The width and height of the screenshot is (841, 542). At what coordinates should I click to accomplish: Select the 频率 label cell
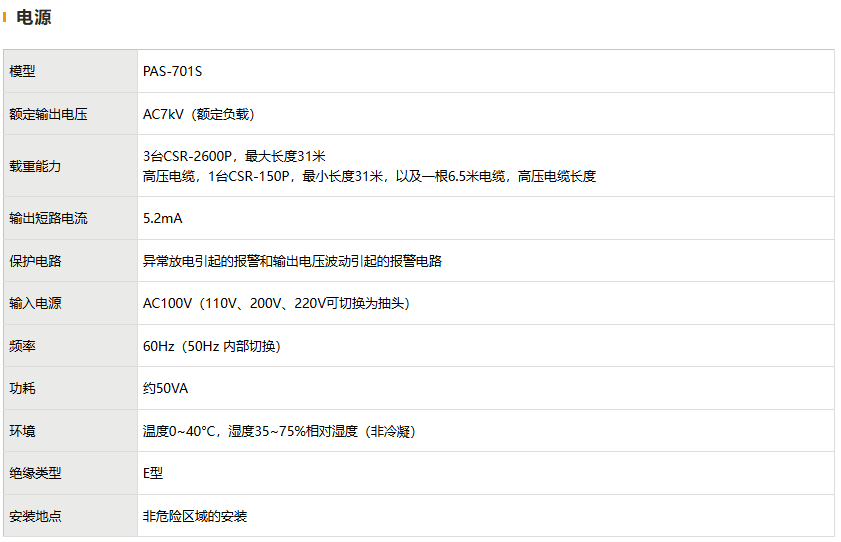point(71,346)
